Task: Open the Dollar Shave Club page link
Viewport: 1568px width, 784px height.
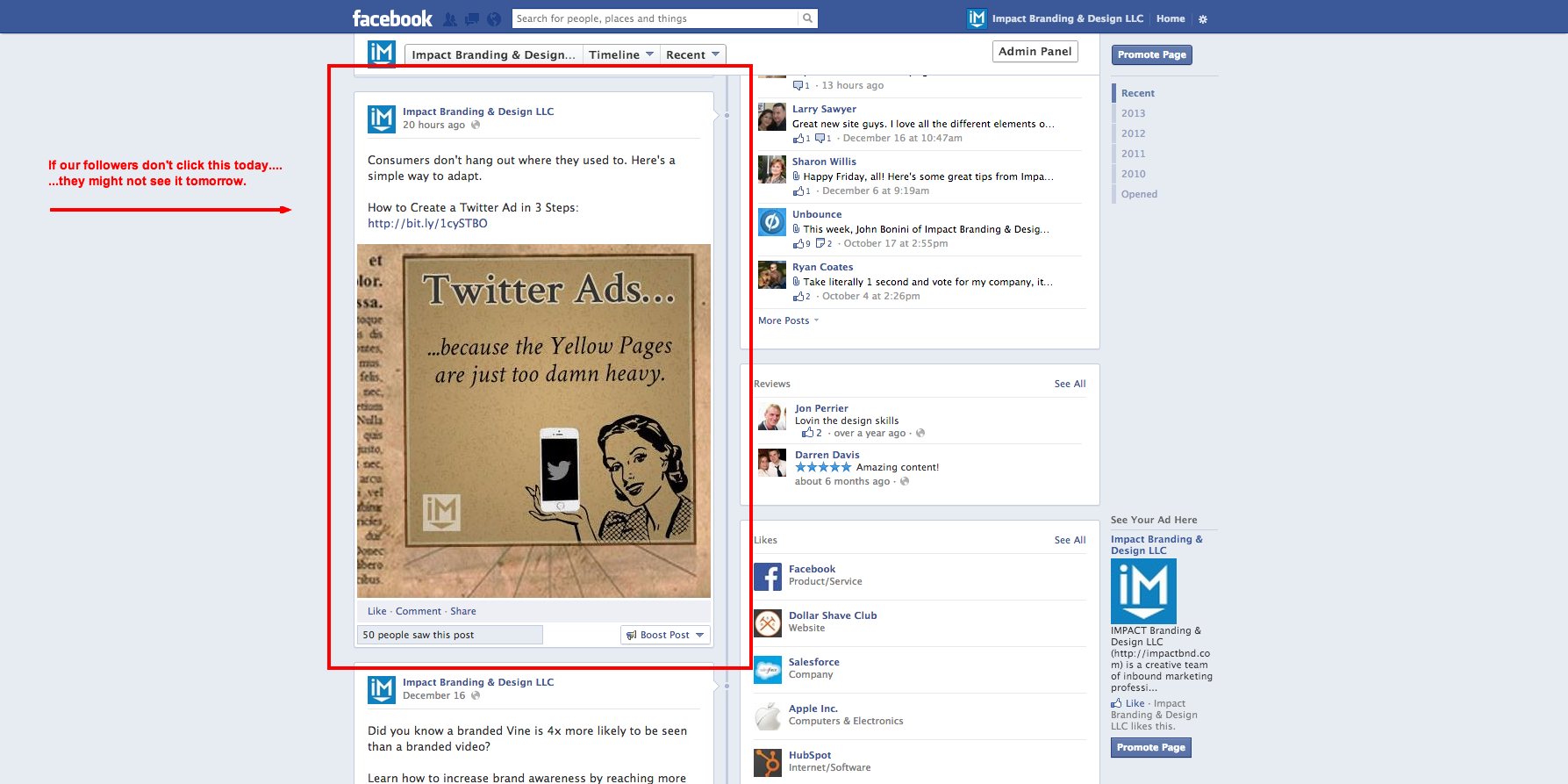Action: 833,615
